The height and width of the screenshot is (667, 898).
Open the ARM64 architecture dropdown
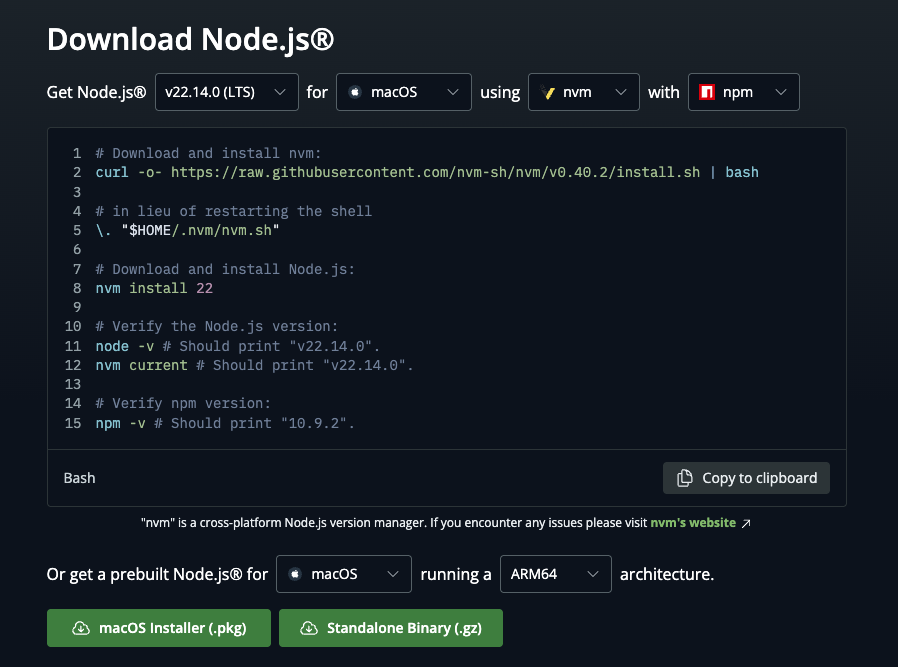(x=555, y=574)
